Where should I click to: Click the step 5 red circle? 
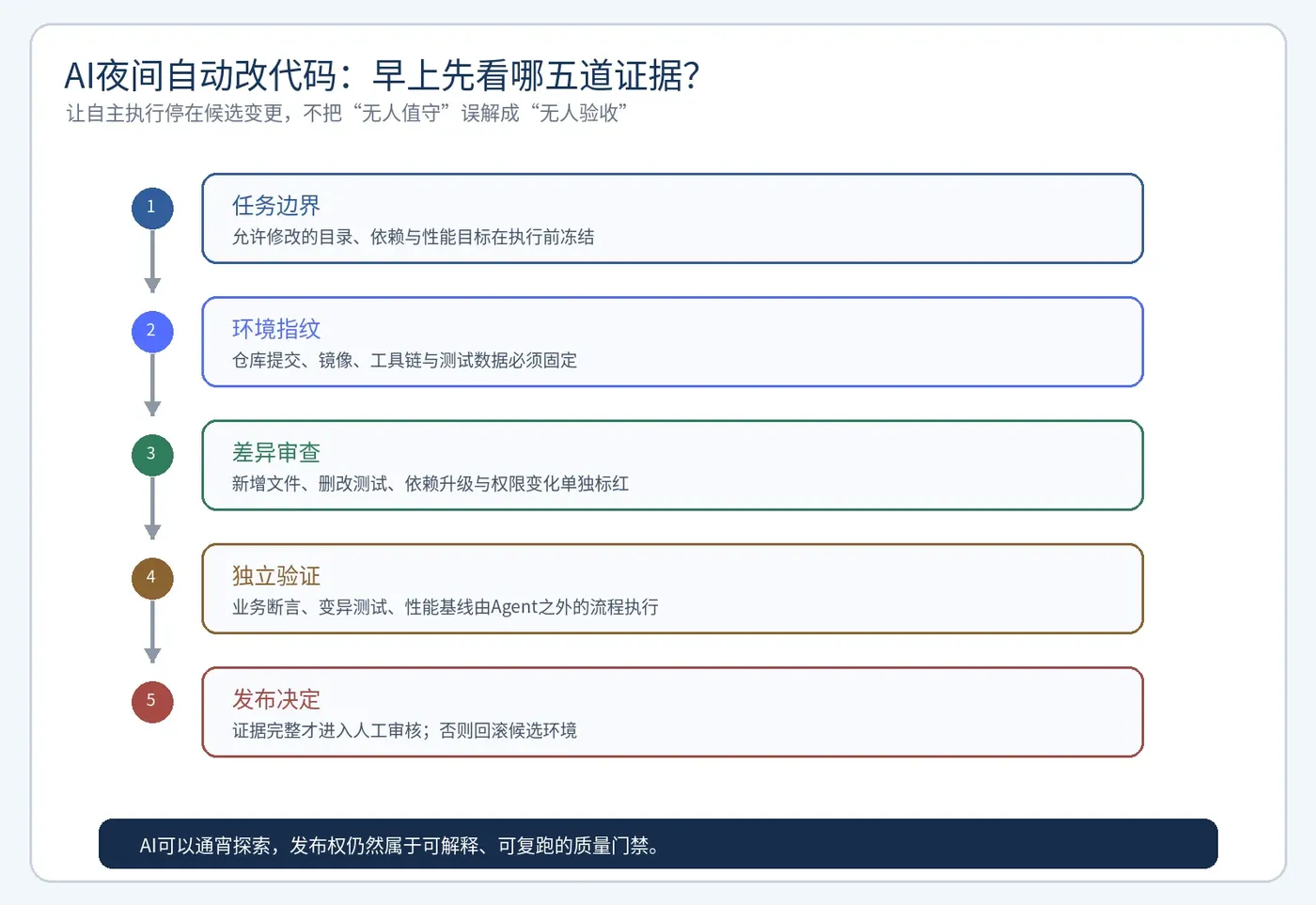[x=152, y=702]
